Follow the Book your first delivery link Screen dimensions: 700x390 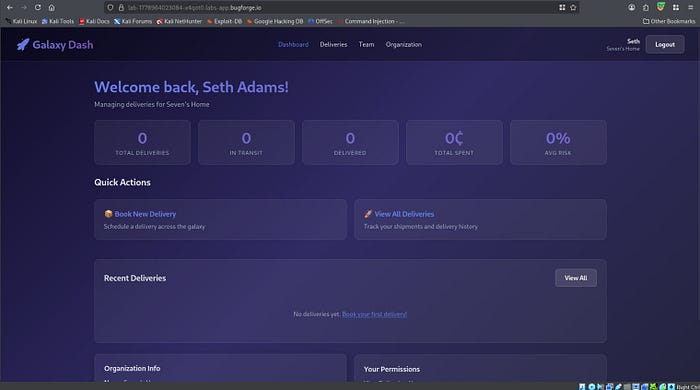point(374,314)
